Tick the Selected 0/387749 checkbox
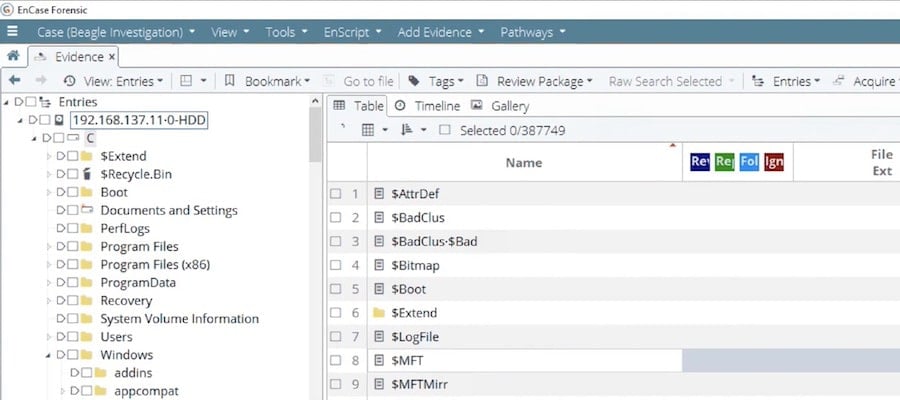Viewport: 900px width, 400px height. tap(444, 130)
